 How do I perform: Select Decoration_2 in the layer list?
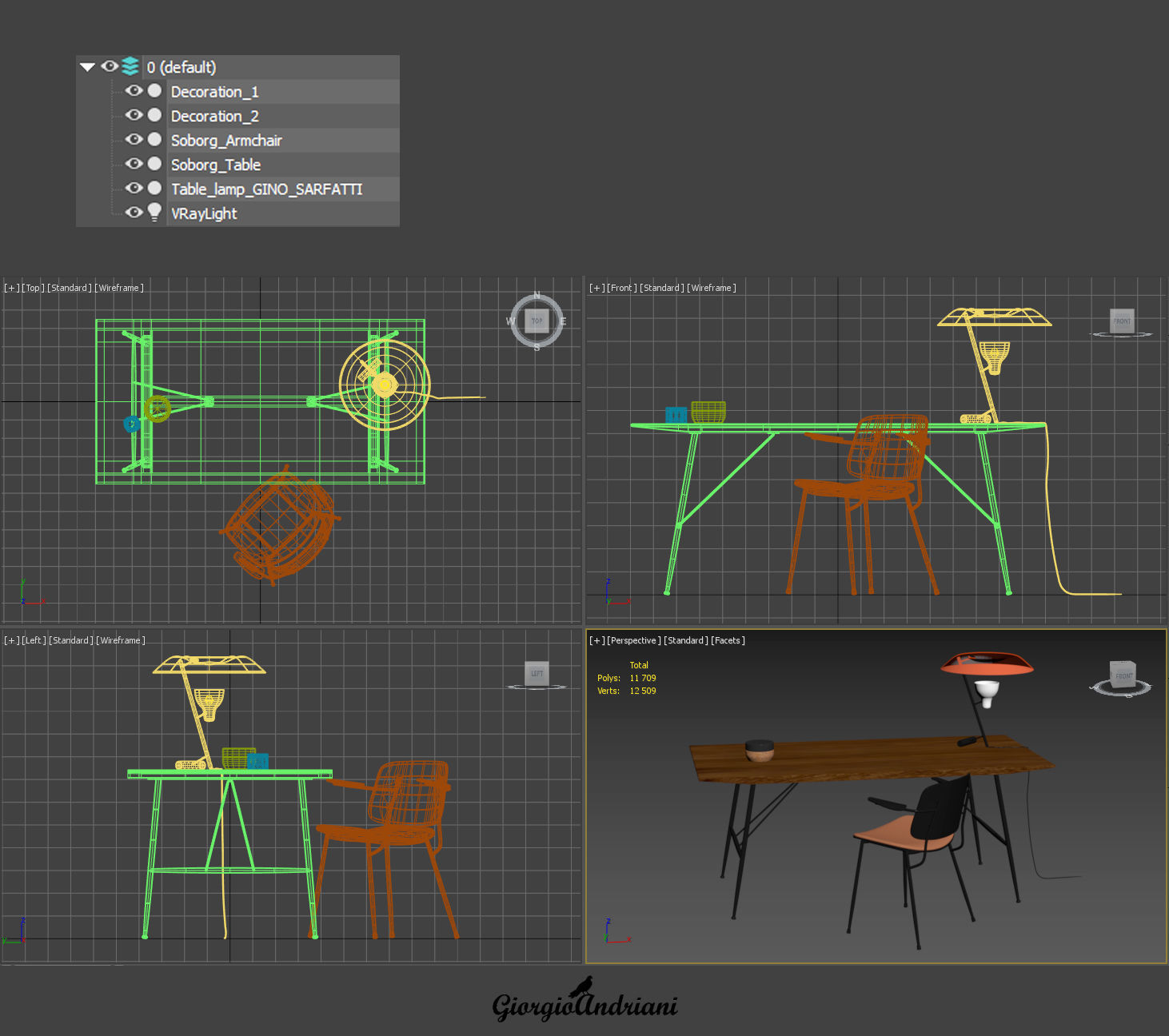(x=215, y=117)
